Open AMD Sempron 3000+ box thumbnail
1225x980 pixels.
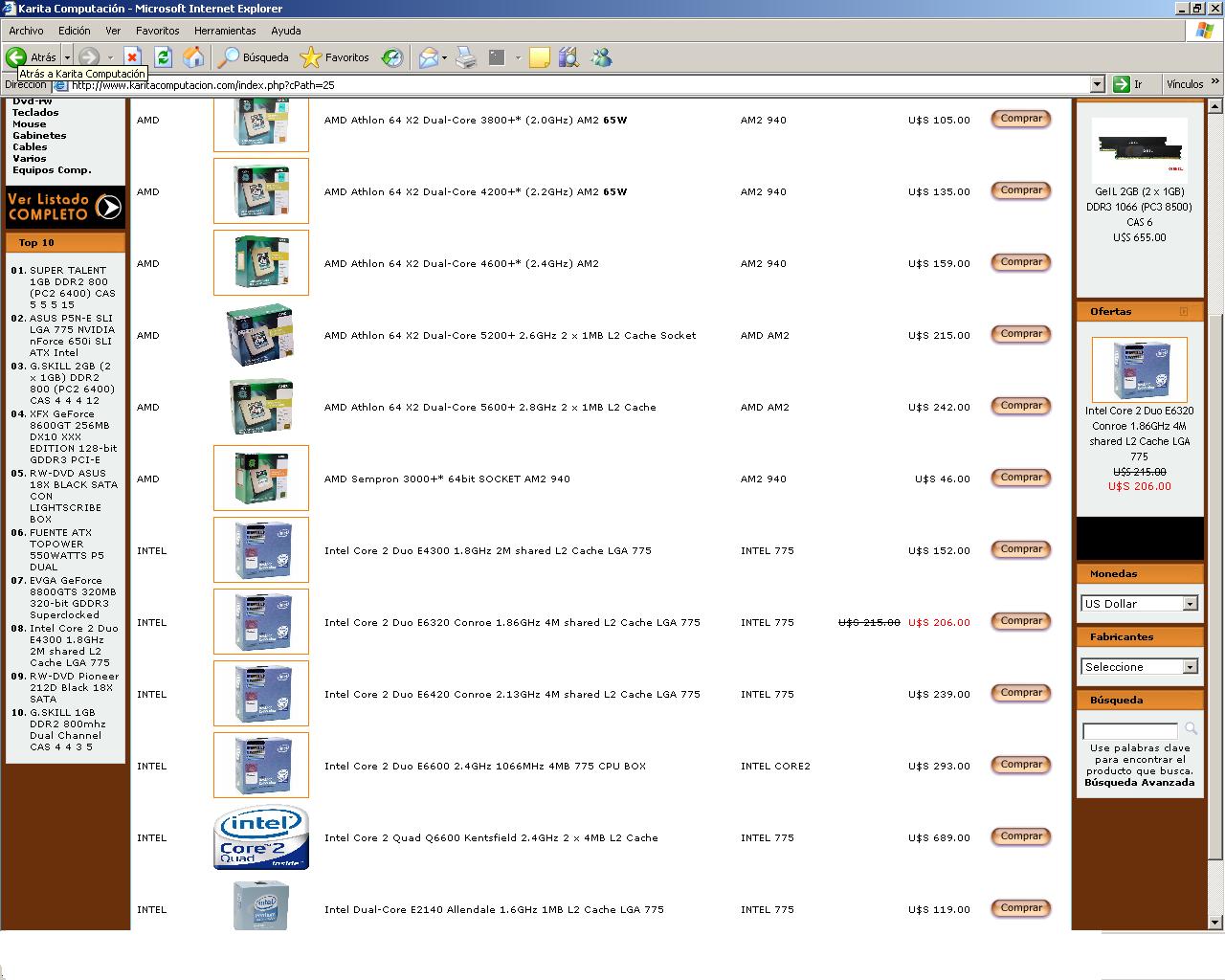[x=261, y=478]
